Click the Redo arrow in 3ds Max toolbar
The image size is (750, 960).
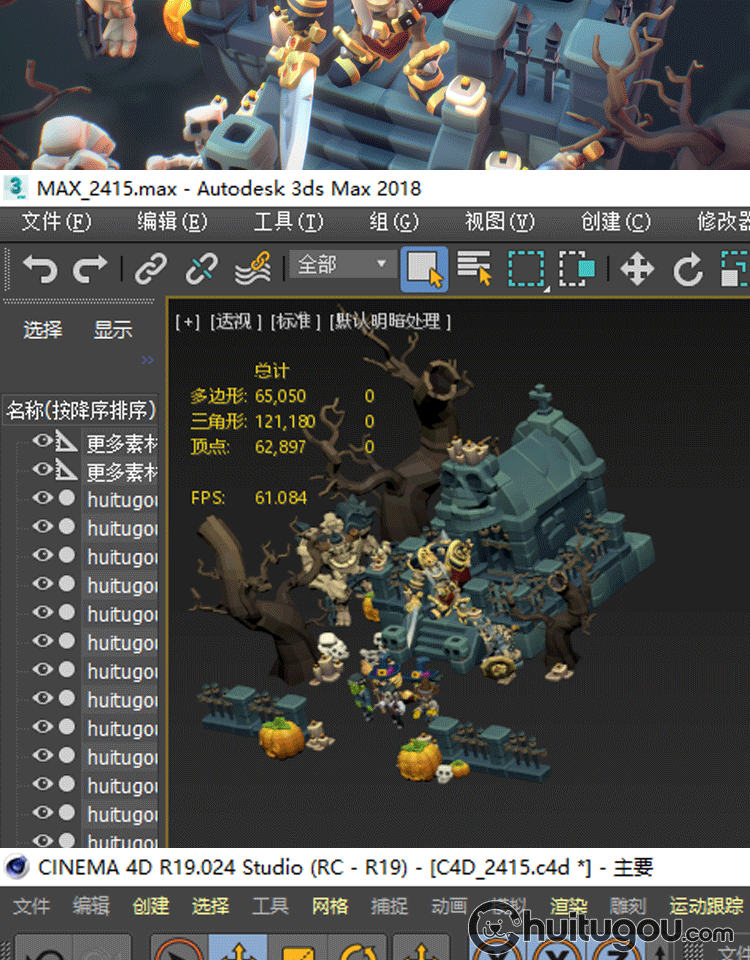coord(90,269)
